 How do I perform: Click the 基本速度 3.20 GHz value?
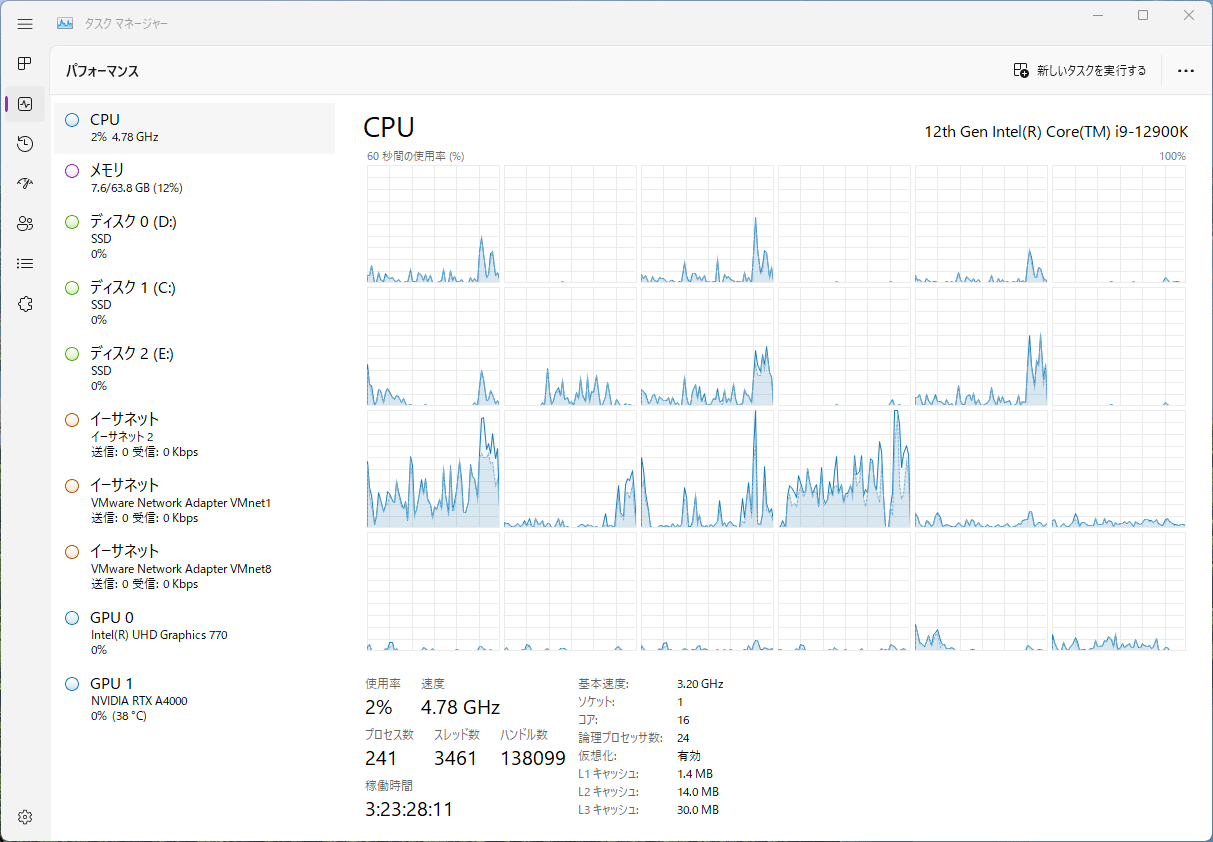(x=700, y=684)
